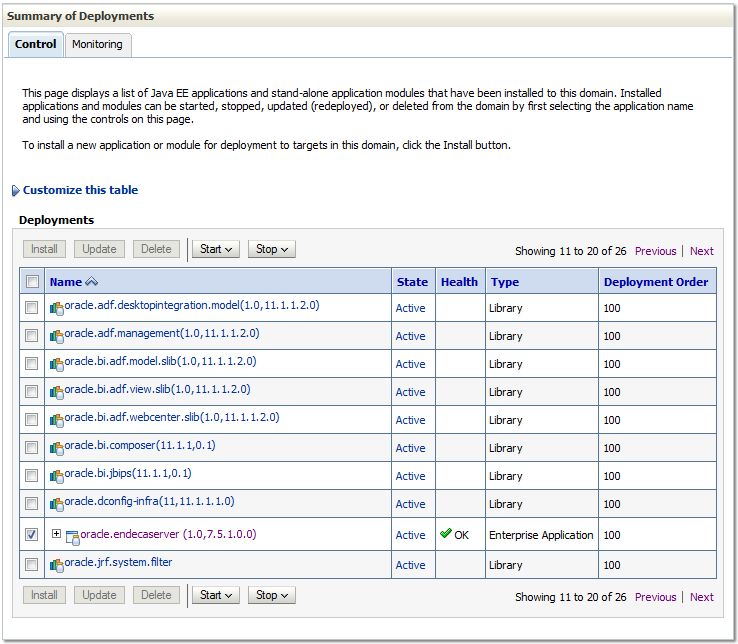Click the bottom Update button
This screenshot has height=644, width=738.
point(99,595)
